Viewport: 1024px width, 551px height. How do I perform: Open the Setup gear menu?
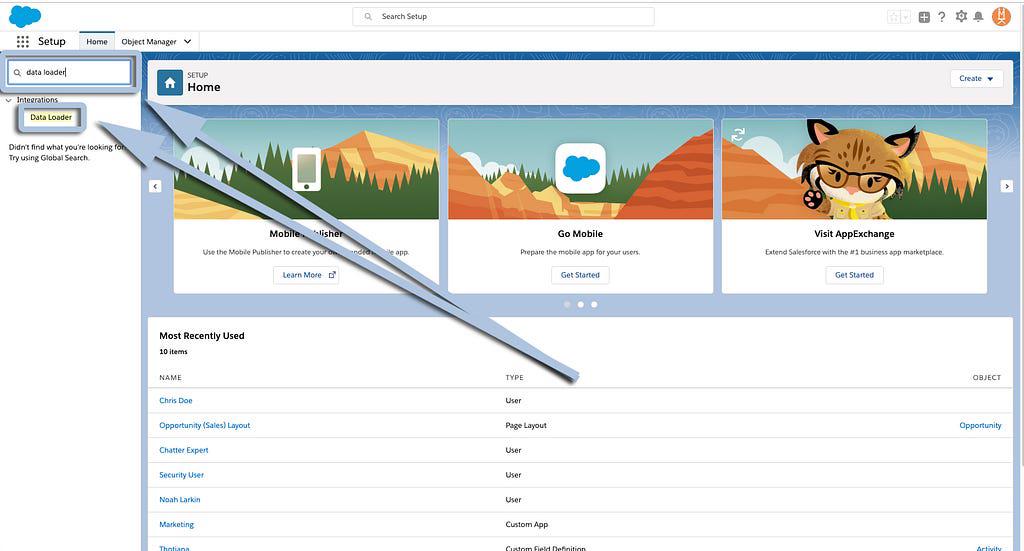(961, 17)
